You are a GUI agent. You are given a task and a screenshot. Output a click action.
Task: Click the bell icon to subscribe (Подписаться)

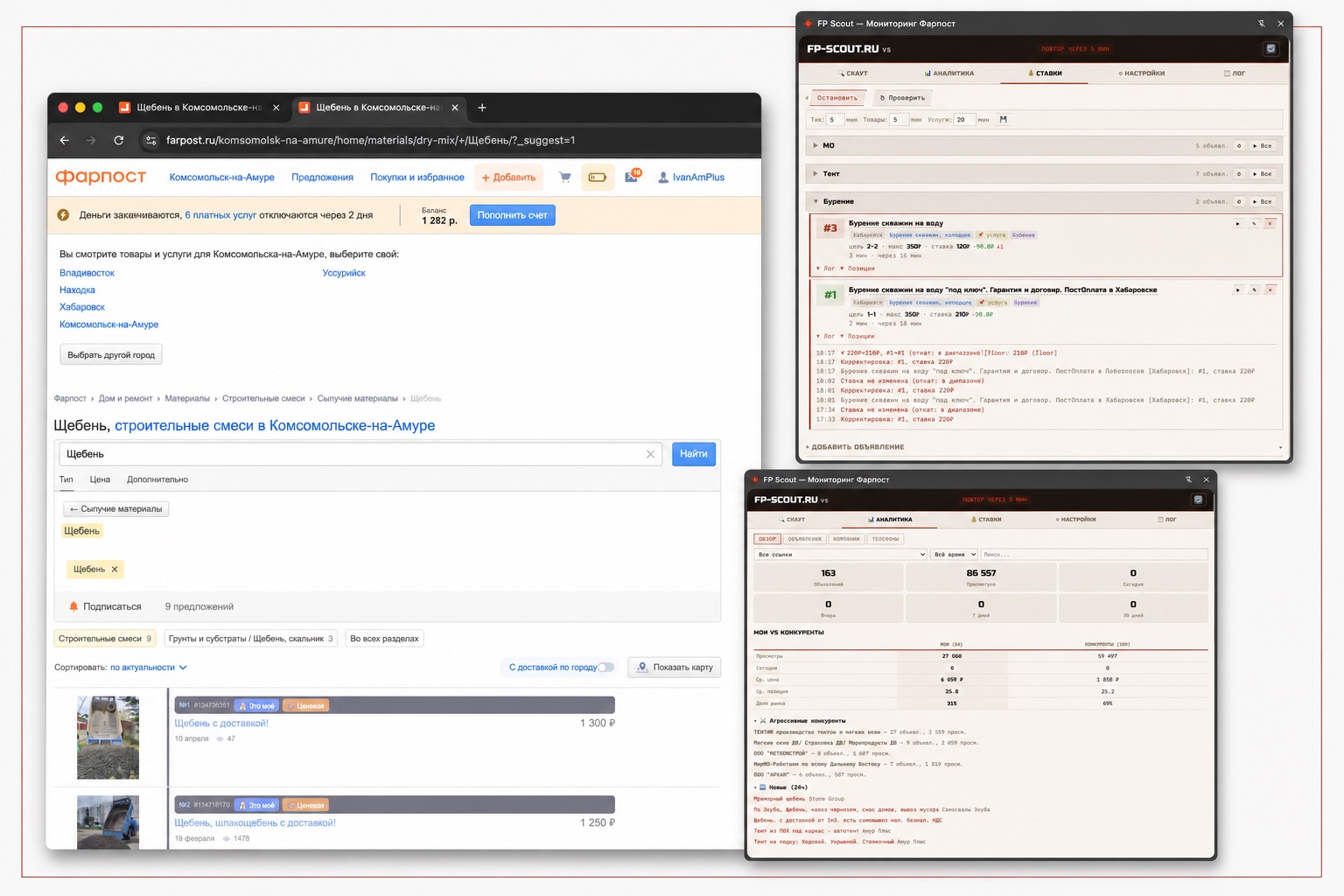73,606
